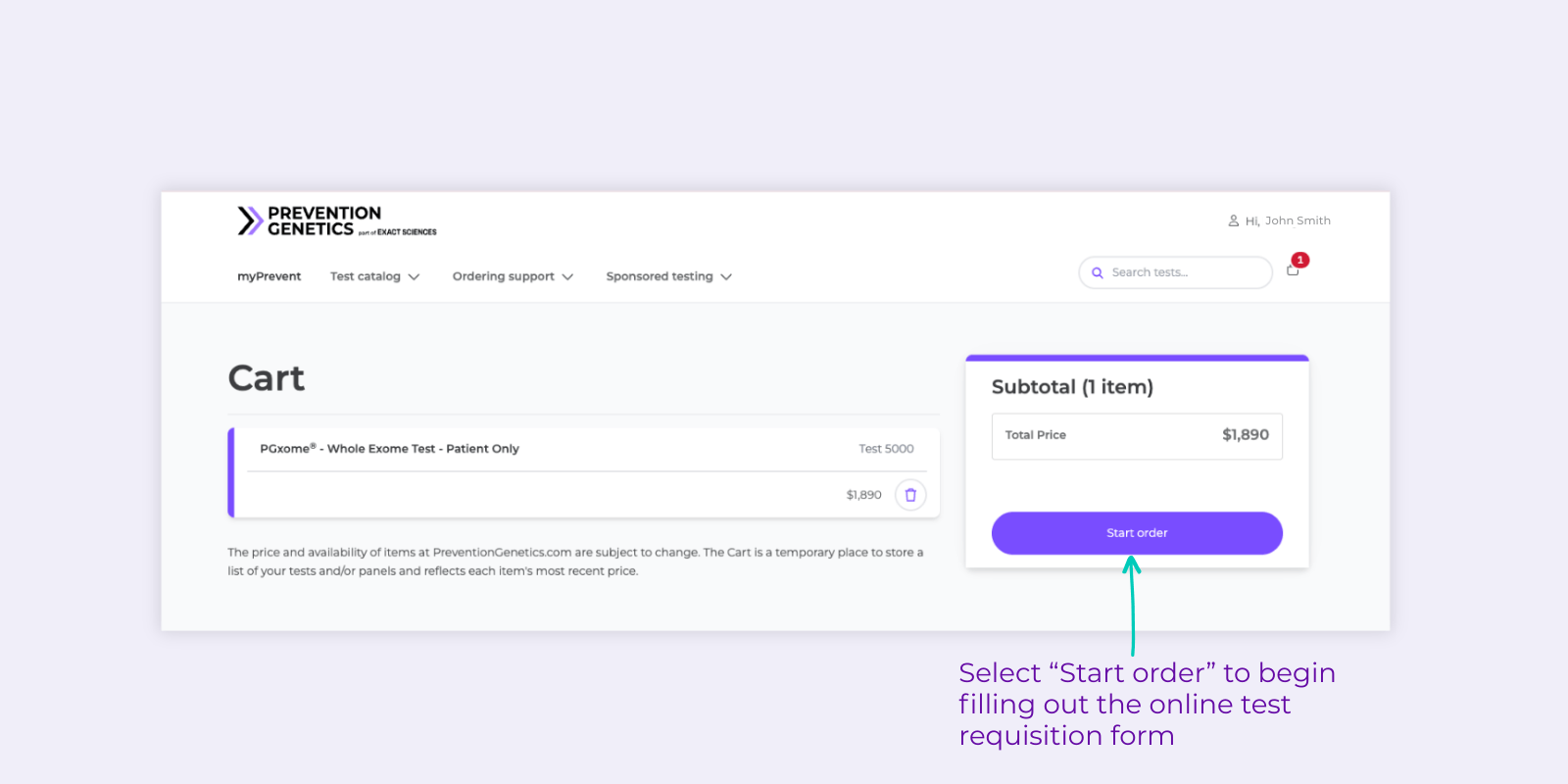Go to the myPrevent menu item

[x=269, y=276]
